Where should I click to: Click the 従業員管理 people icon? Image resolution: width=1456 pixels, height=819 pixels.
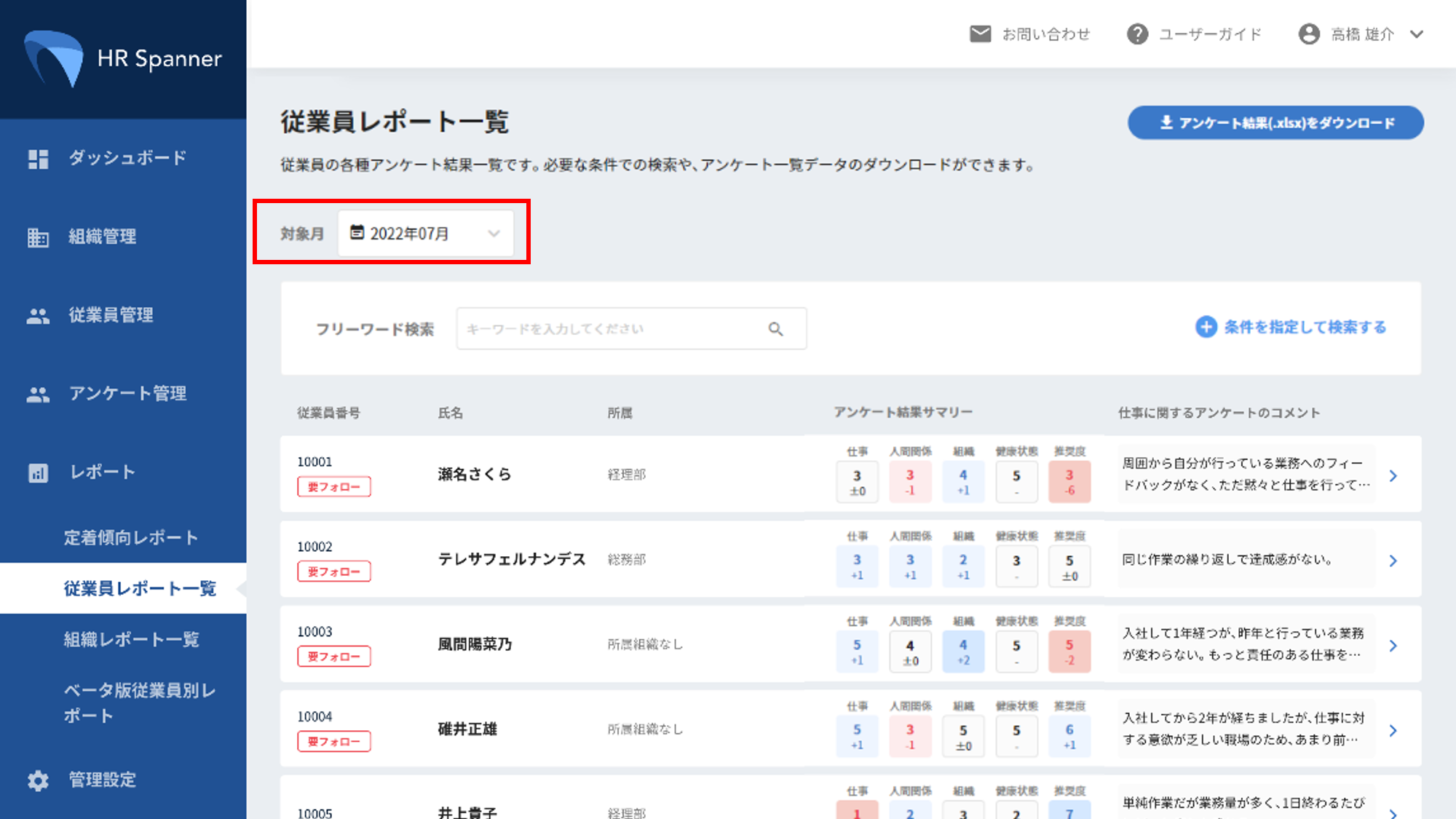pyautogui.click(x=38, y=316)
